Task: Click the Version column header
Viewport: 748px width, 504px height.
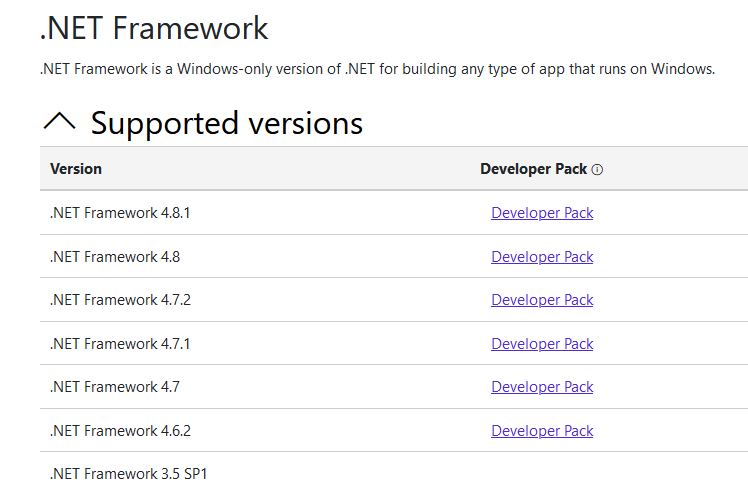Action: [x=76, y=169]
